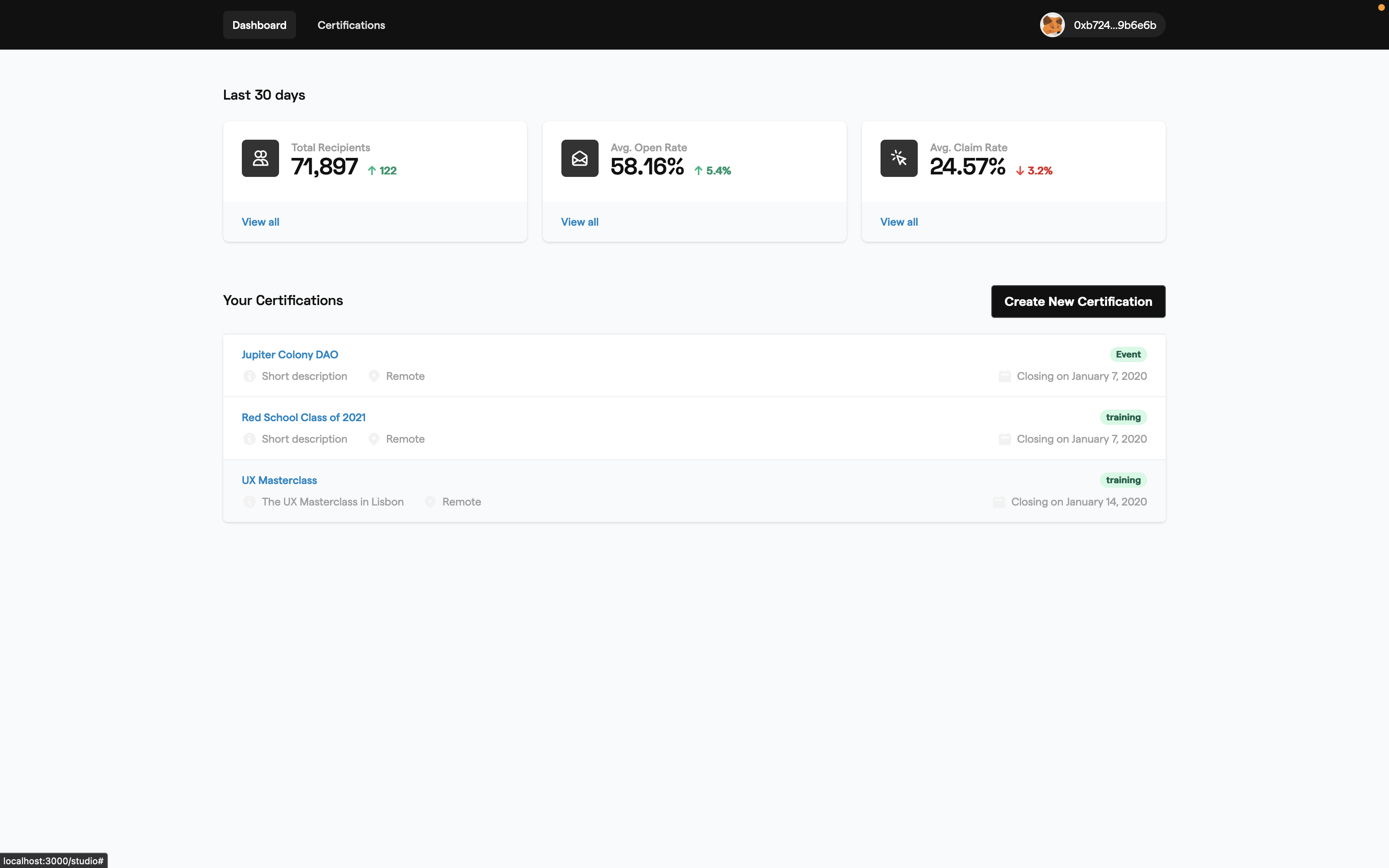Image resolution: width=1389 pixels, height=868 pixels.
Task: Open UX Masterclass certification
Action: pos(279,480)
